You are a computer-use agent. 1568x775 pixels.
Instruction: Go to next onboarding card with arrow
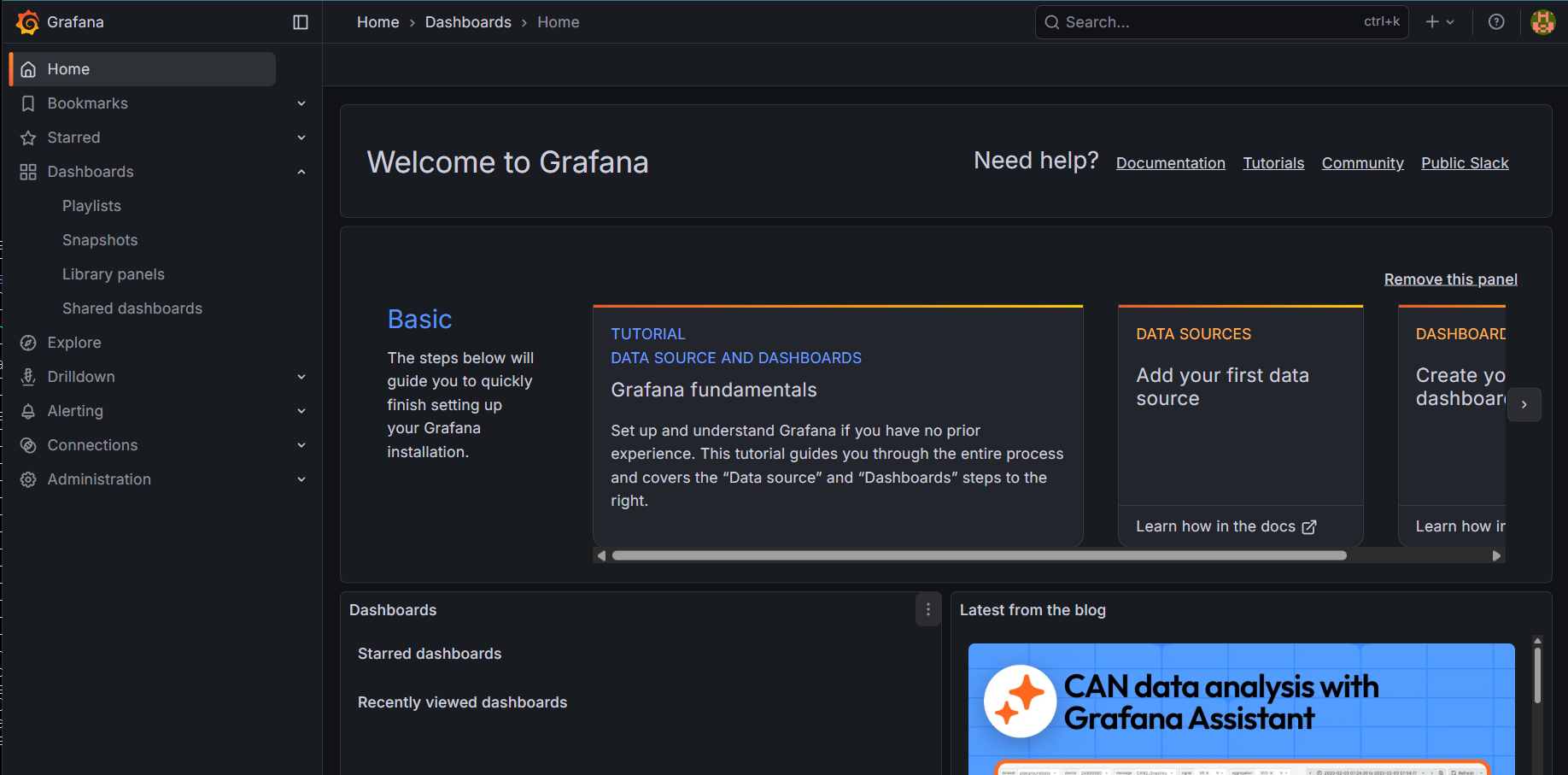click(1524, 404)
